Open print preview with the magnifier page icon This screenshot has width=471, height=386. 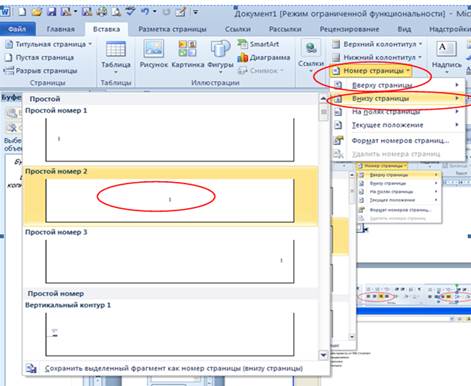pos(116,12)
